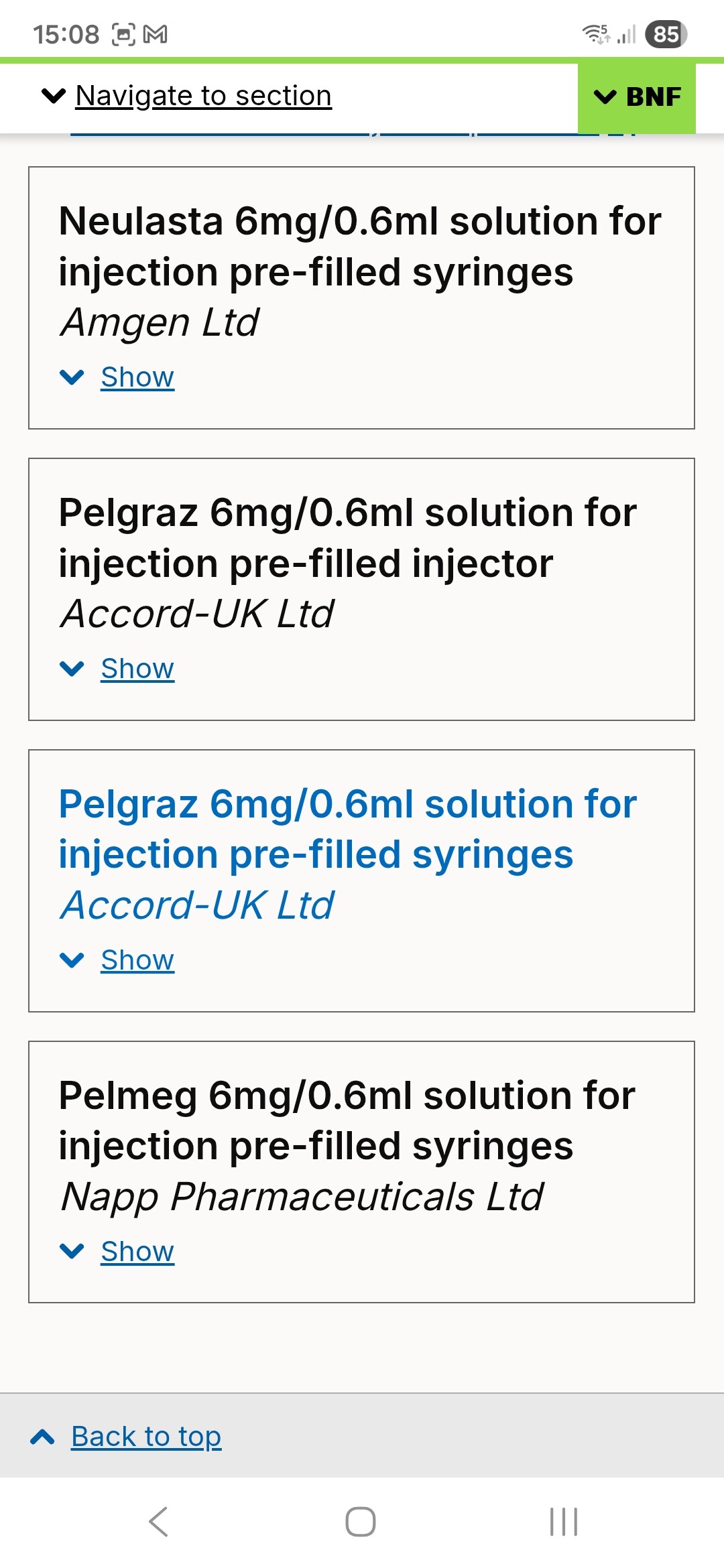Image resolution: width=724 pixels, height=1568 pixels.
Task: Tap the Wi-Fi signal status icon
Action: pyautogui.click(x=595, y=34)
